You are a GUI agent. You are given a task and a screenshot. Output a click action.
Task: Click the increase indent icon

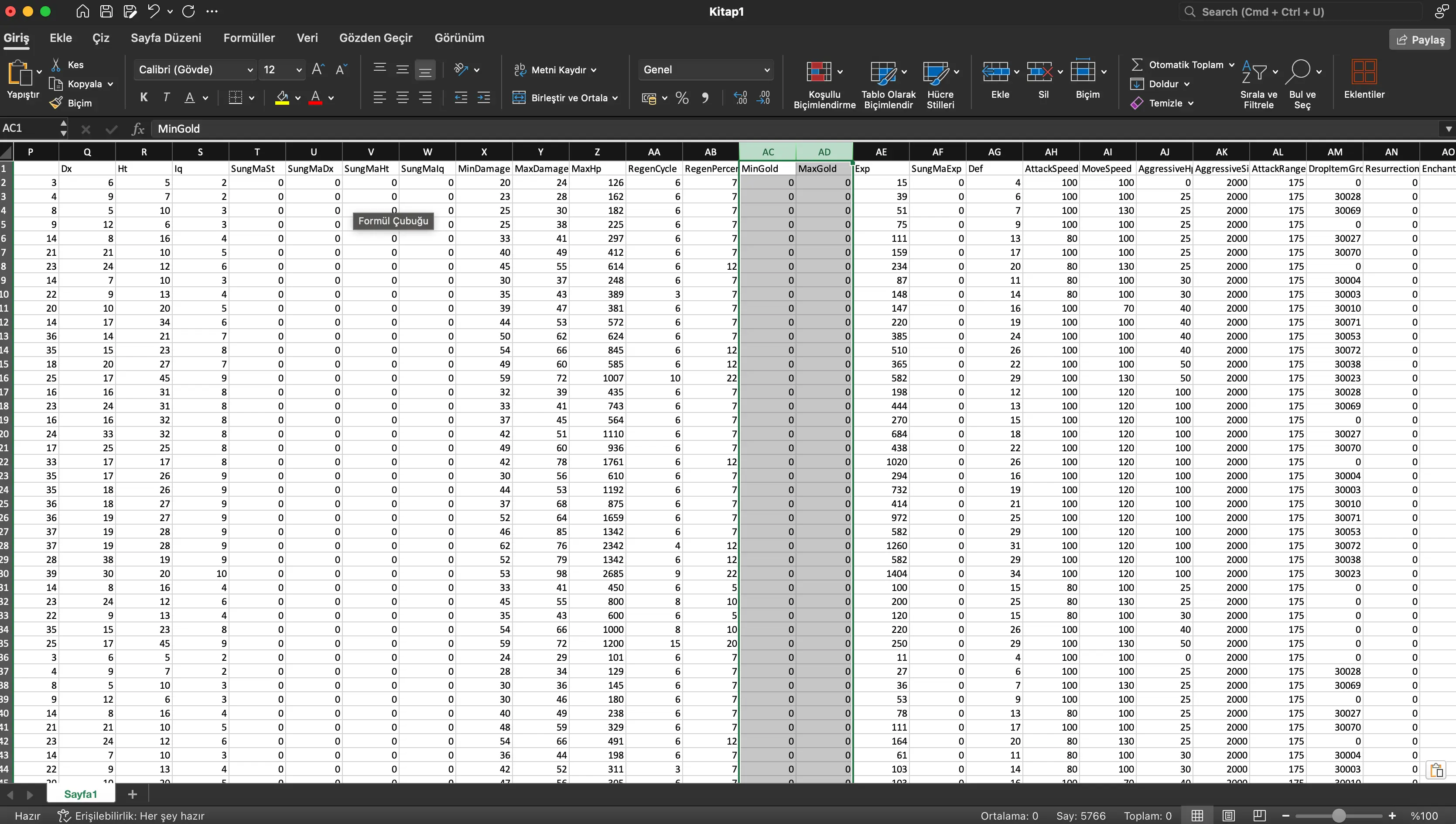click(x=483, y=98)
